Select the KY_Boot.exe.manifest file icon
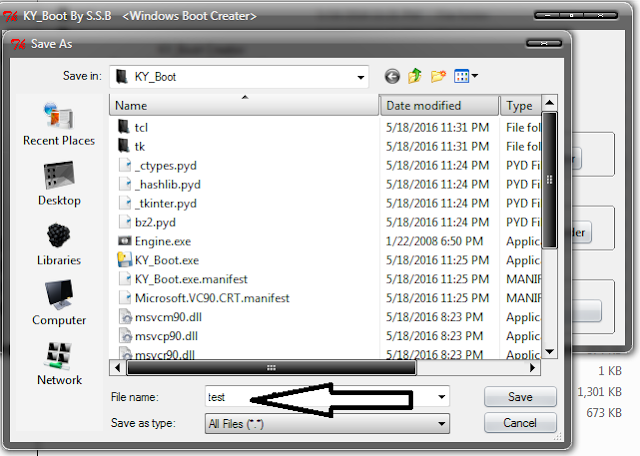 click(x=125, y=279)
